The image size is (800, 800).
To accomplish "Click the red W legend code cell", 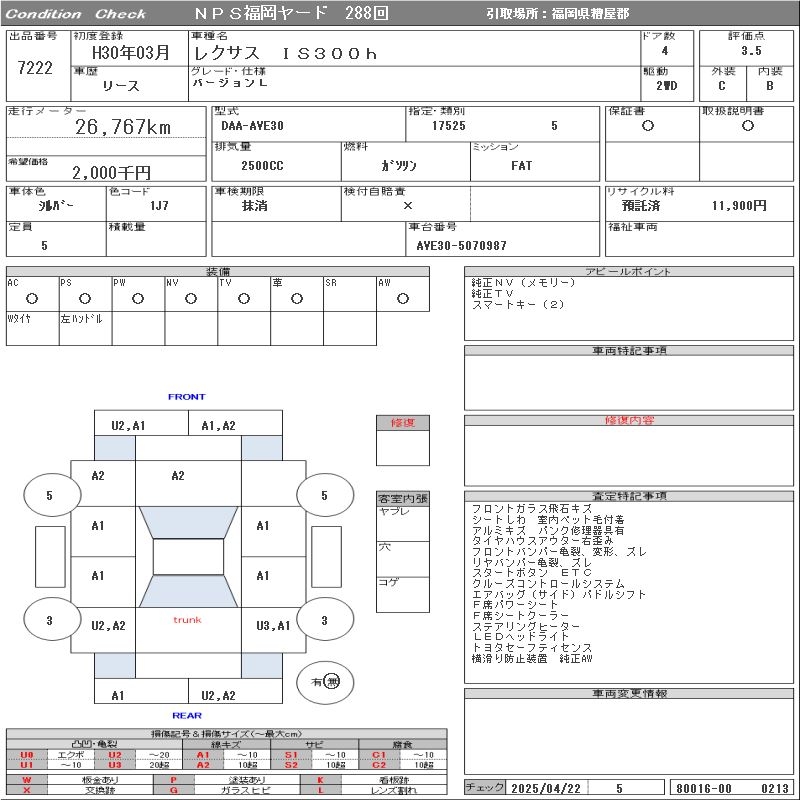I will 27,779.
